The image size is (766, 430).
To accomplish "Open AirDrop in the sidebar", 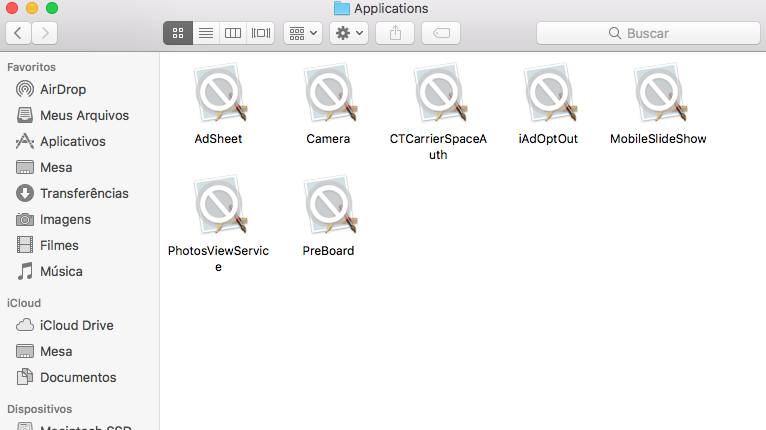I will (80, 89).
